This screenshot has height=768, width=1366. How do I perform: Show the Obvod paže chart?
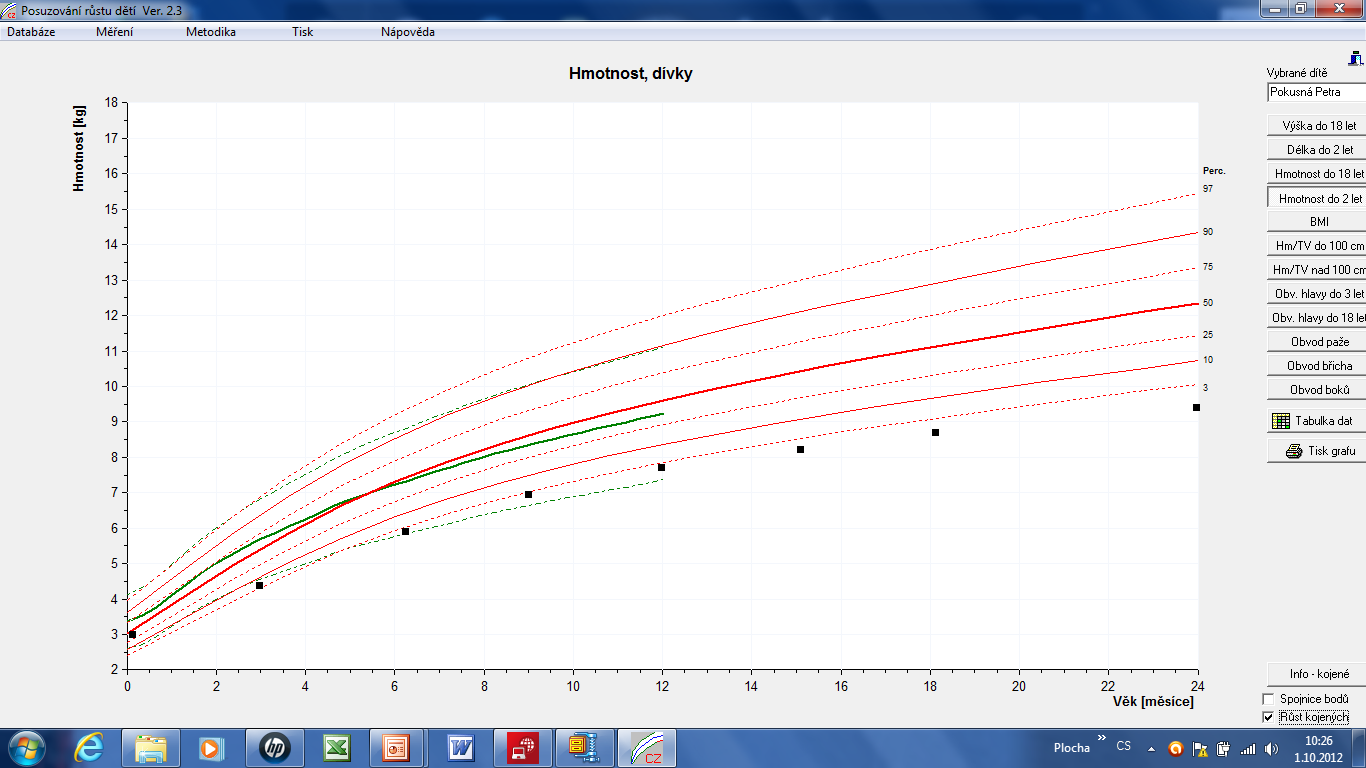tap(1316, 342)
